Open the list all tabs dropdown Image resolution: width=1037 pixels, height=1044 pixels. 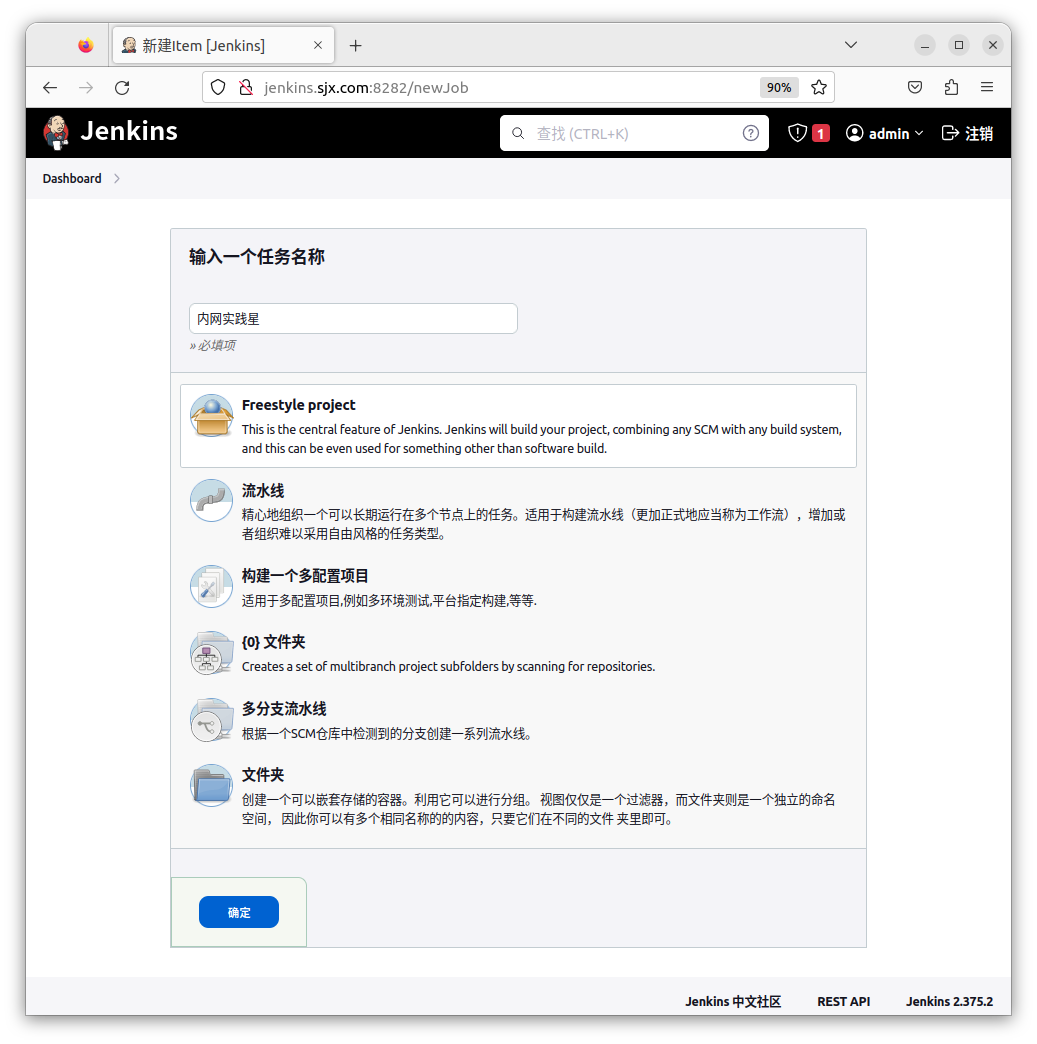(x=851, y=45)
